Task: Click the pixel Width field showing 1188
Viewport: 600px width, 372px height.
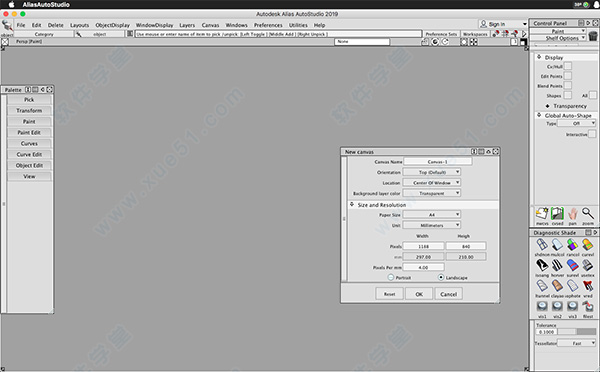Action: click(424, 246)
